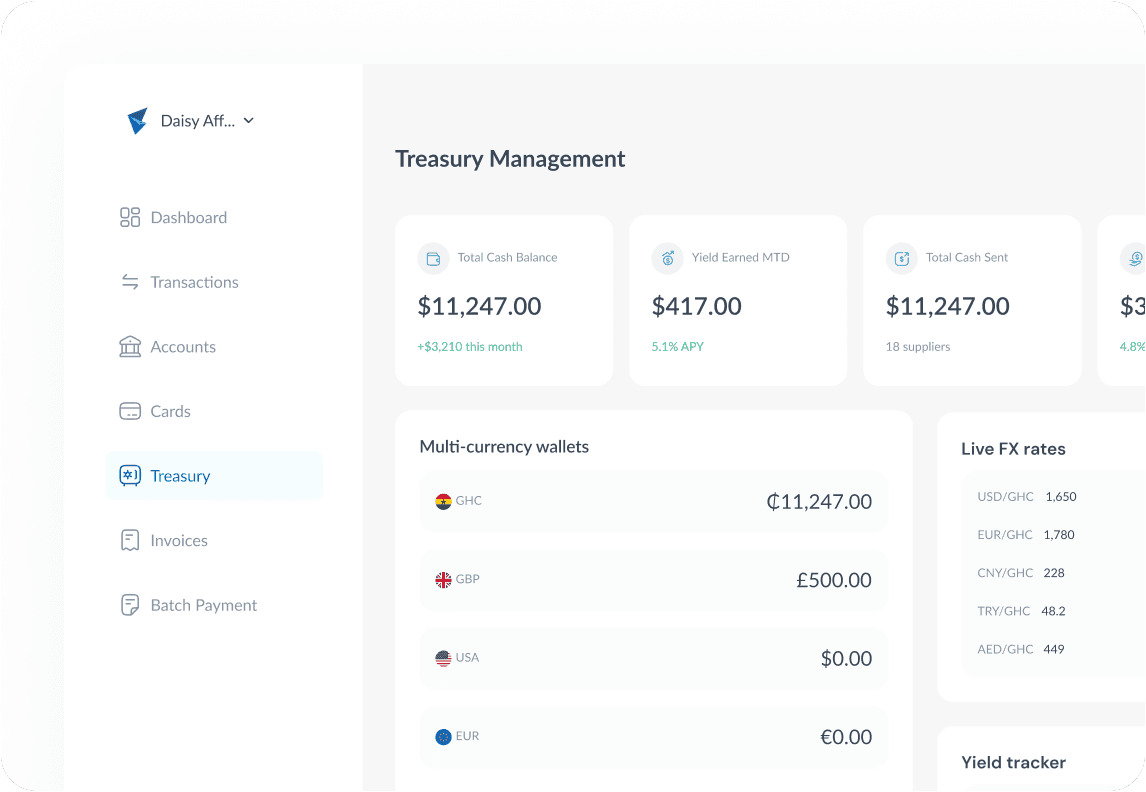This screenshot has width=1146, height=792.
Task: Click the Invoices receipt icon
Action: point(130,540)
